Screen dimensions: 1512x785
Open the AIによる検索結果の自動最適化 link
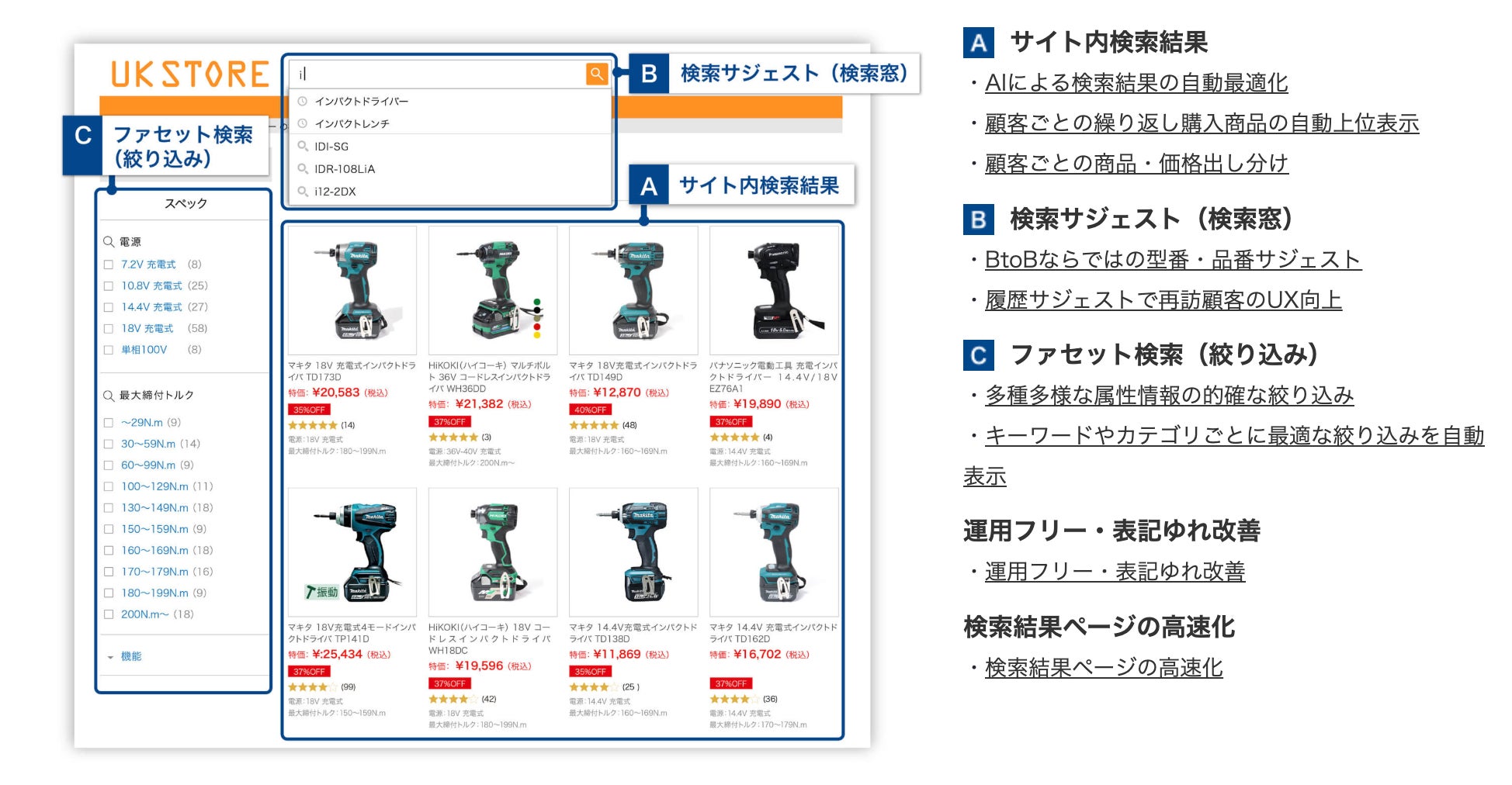coord(1136,82)
